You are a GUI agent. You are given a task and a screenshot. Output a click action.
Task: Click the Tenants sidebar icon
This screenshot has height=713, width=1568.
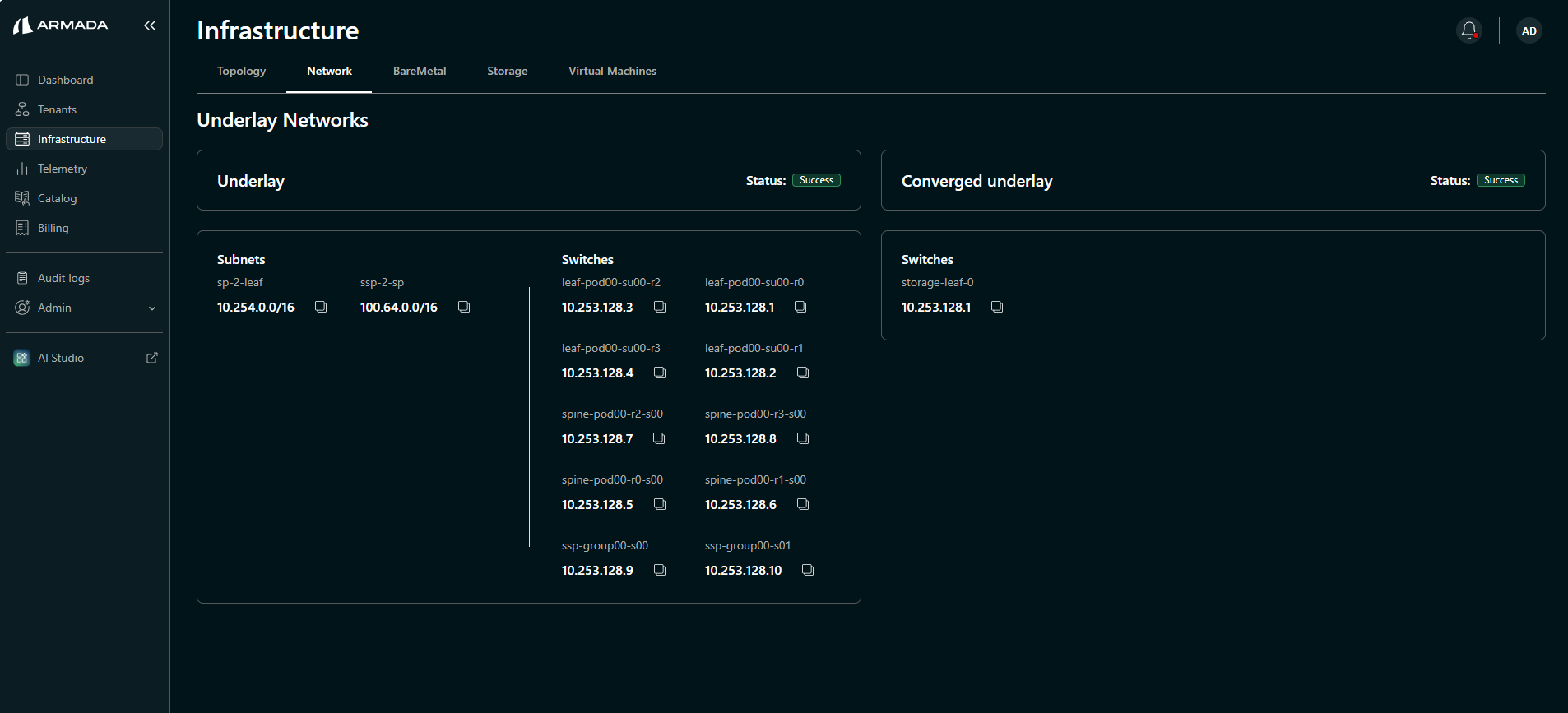(x=22, y=109)
